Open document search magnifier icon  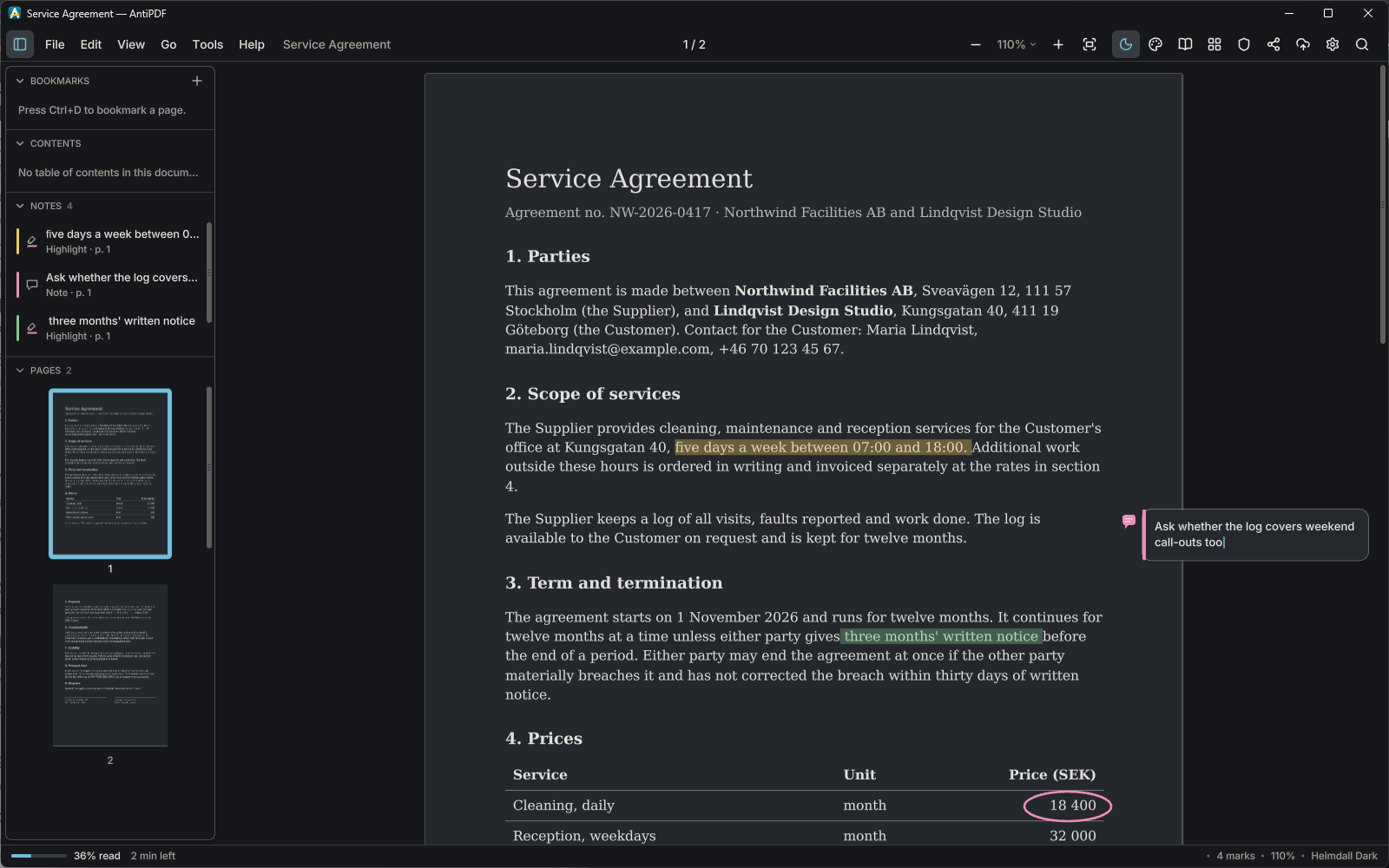(1362, 44)
